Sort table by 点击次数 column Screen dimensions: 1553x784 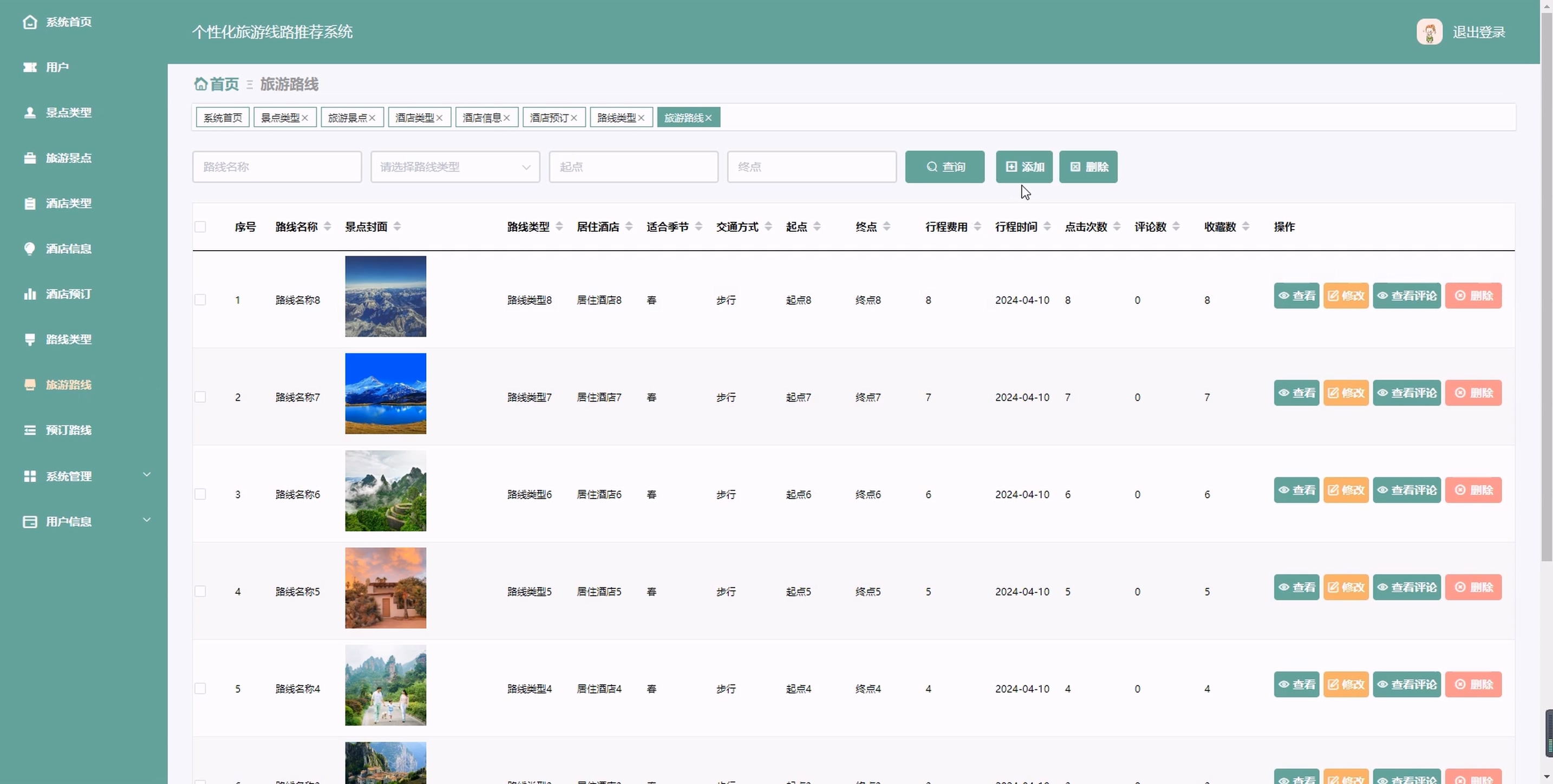1117,226
